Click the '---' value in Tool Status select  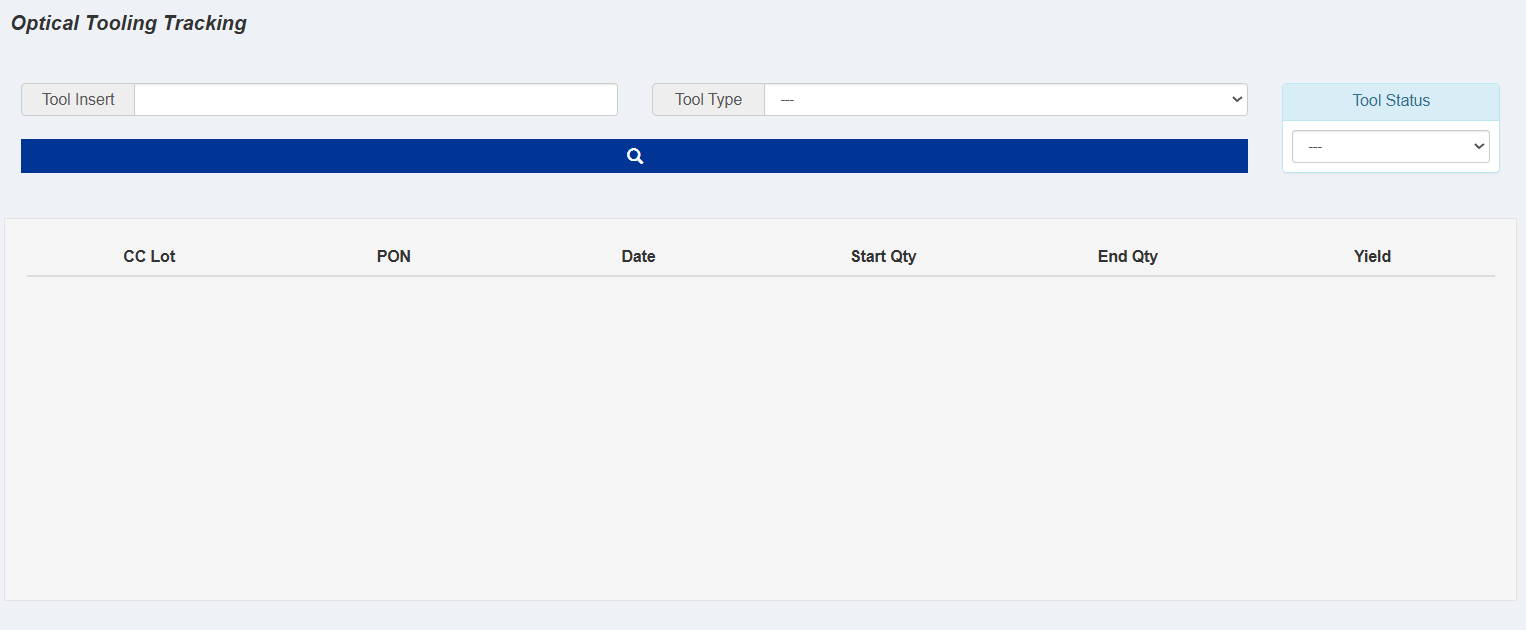click(x=1315, y=147)
